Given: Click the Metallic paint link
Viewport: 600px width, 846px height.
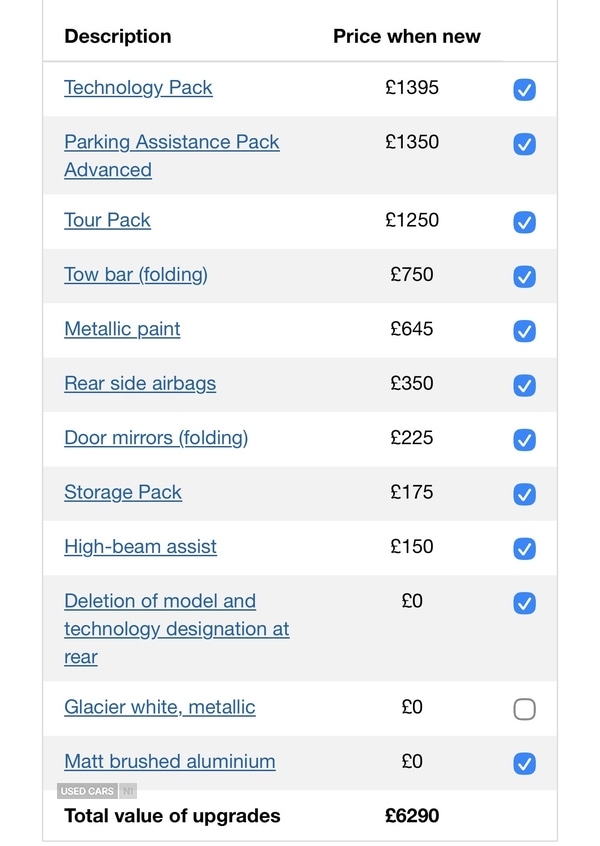Looking at the screenshot, I should pos(122,329).
